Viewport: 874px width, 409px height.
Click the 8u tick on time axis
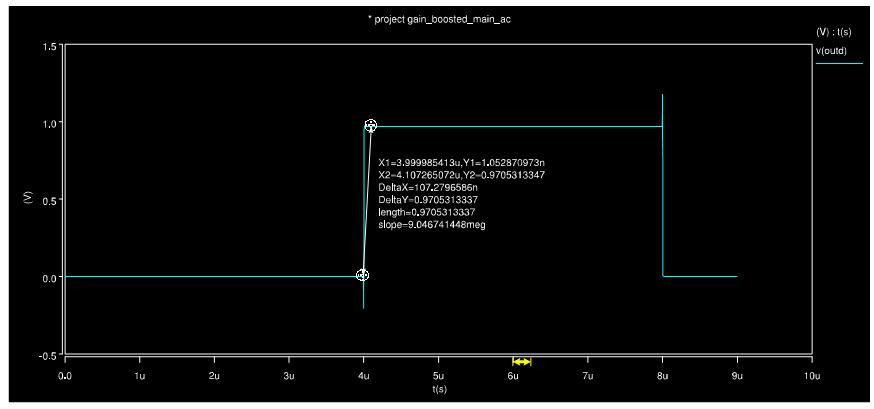pyautogui.click(x=662, y=377)
